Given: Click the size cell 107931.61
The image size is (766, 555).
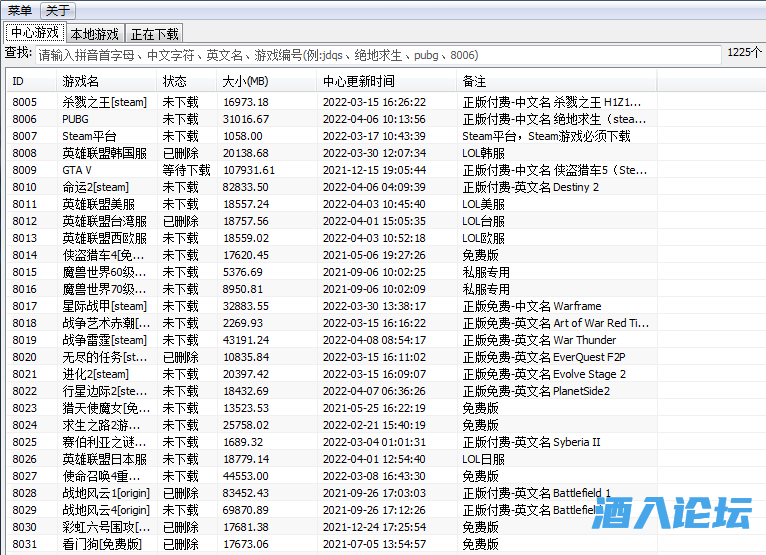Looking at the screenshot, I should coord(249,170).
